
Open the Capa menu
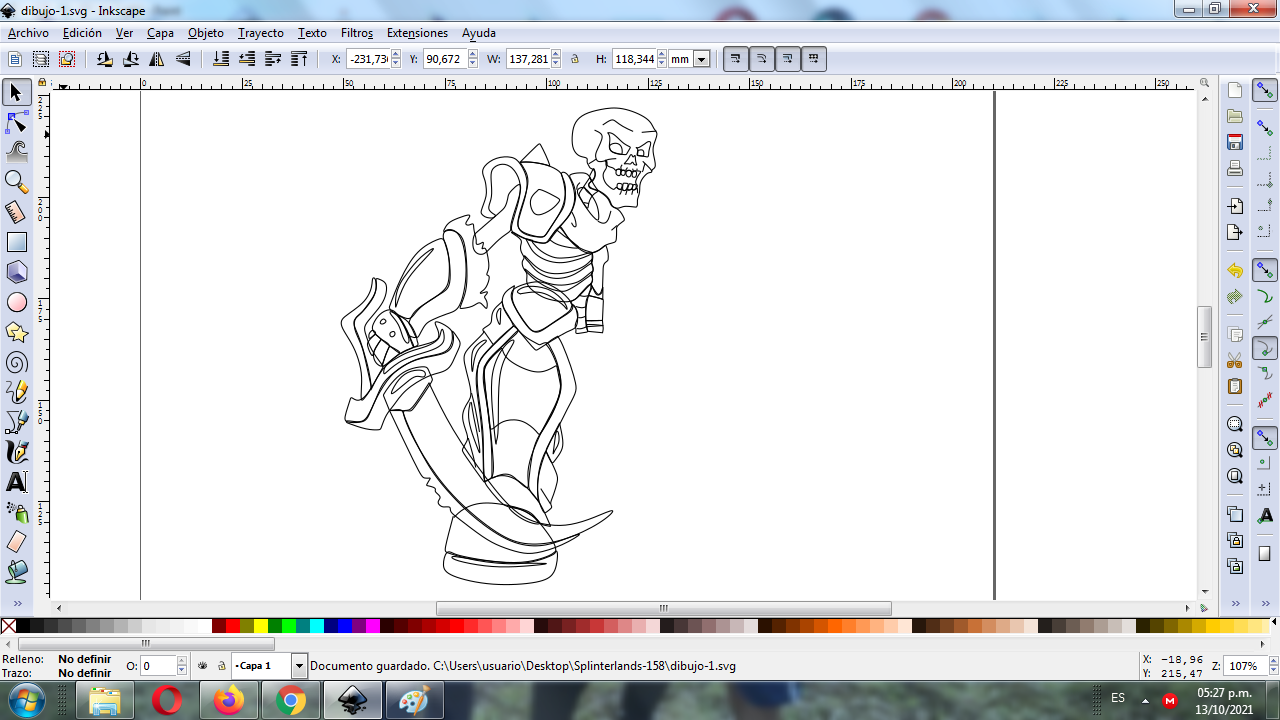click(x=160, y=33)
